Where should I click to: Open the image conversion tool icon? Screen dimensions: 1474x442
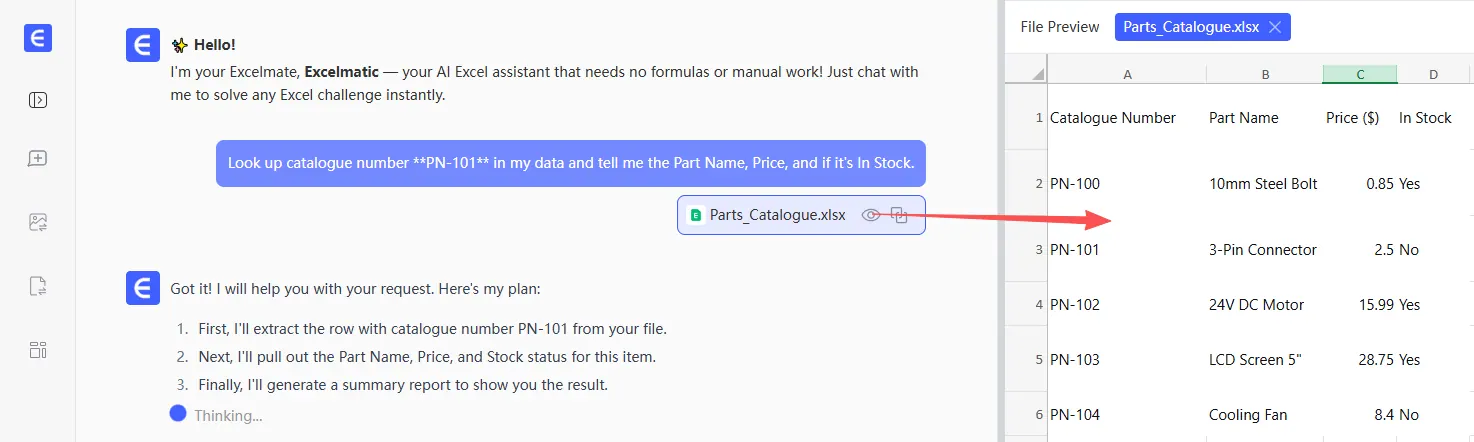point(38,223)
